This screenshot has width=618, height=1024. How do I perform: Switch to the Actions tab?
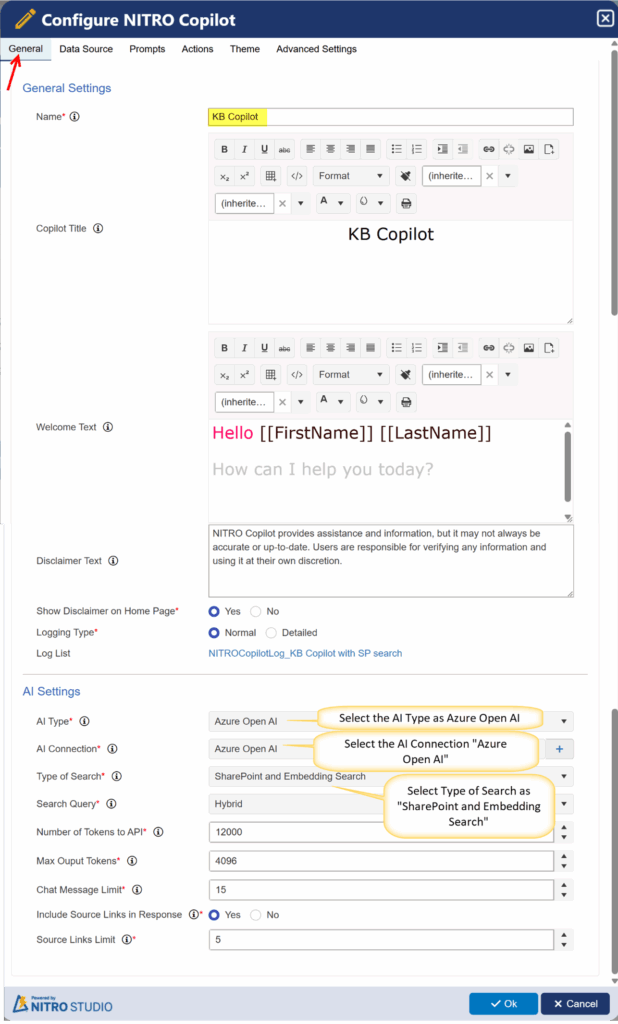pos(197,49)
